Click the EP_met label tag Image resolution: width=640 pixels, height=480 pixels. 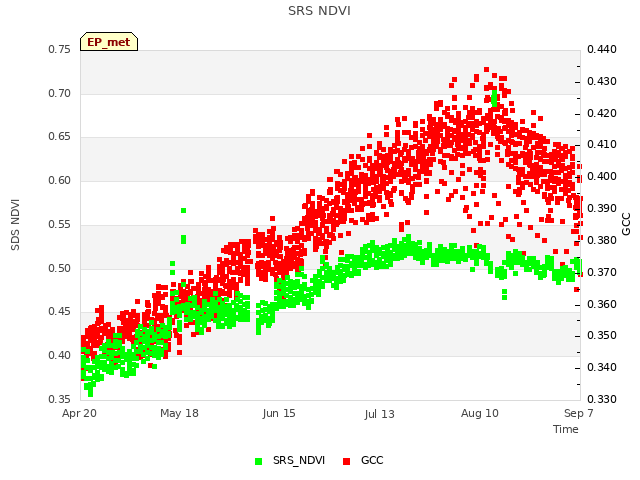pos(109,42)
